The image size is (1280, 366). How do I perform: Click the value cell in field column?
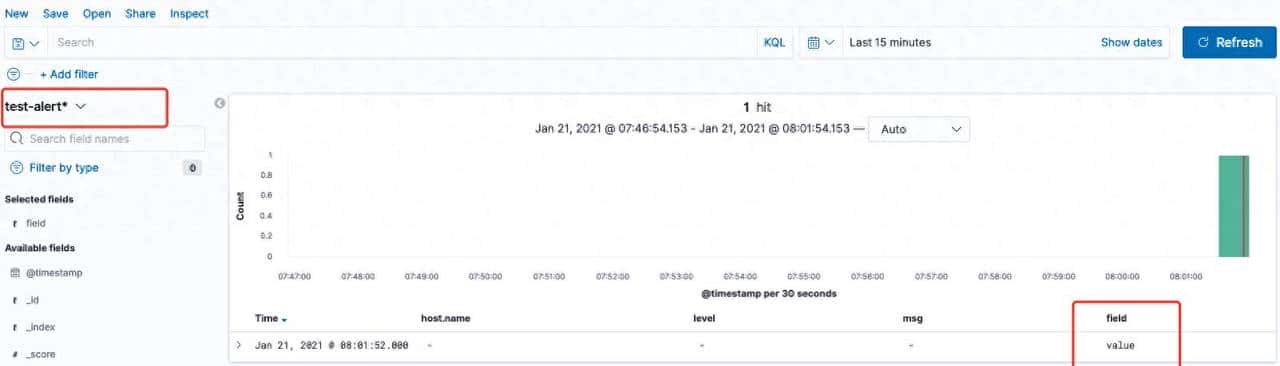1120,345
